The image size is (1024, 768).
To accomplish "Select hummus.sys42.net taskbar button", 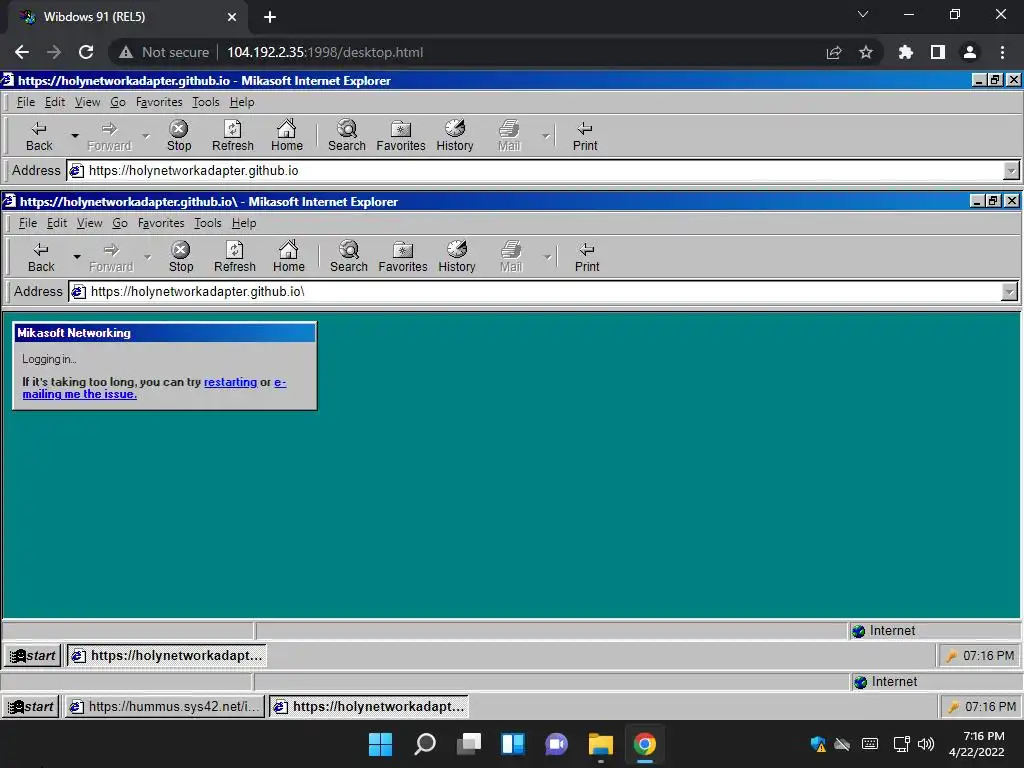I will point(165,706).
